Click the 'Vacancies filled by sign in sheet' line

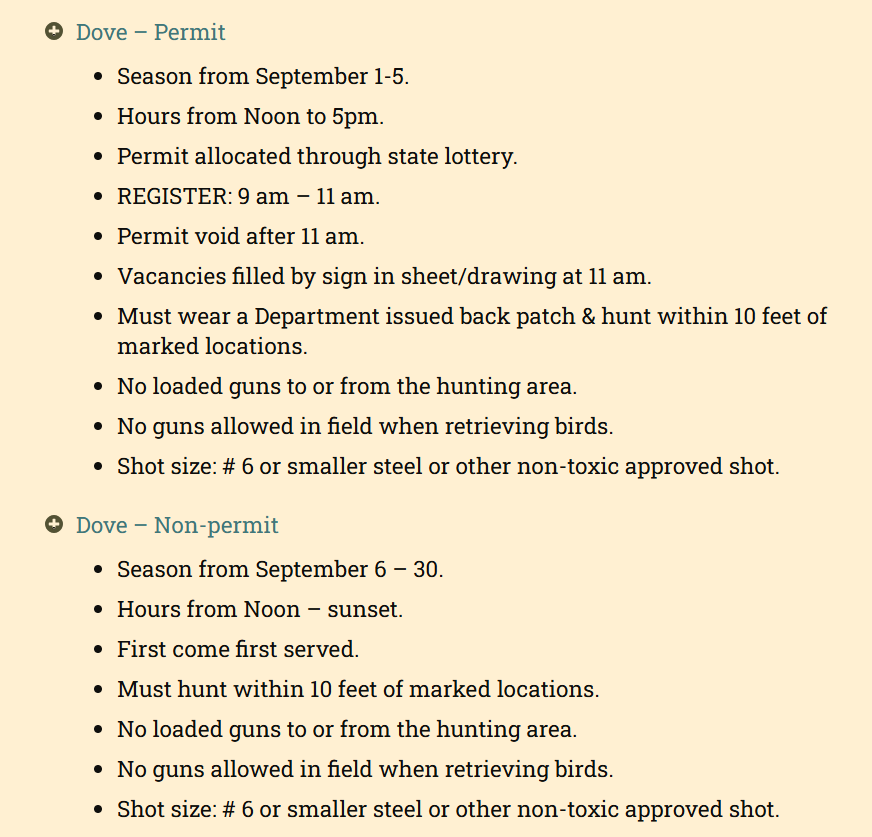click(384, 276)
